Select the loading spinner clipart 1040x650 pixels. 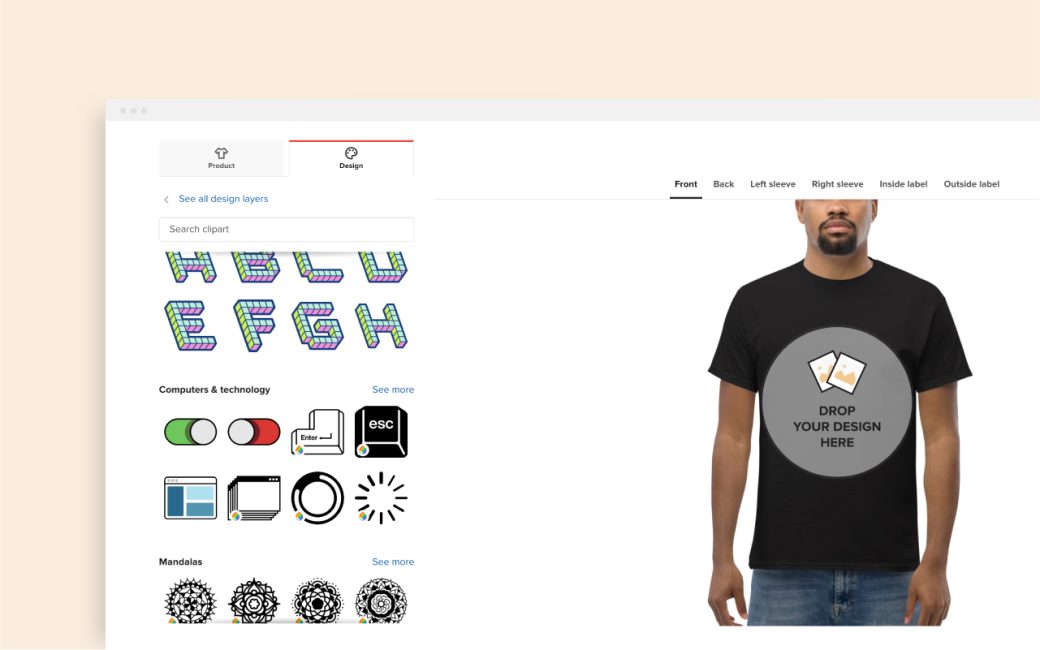(381, 498)
